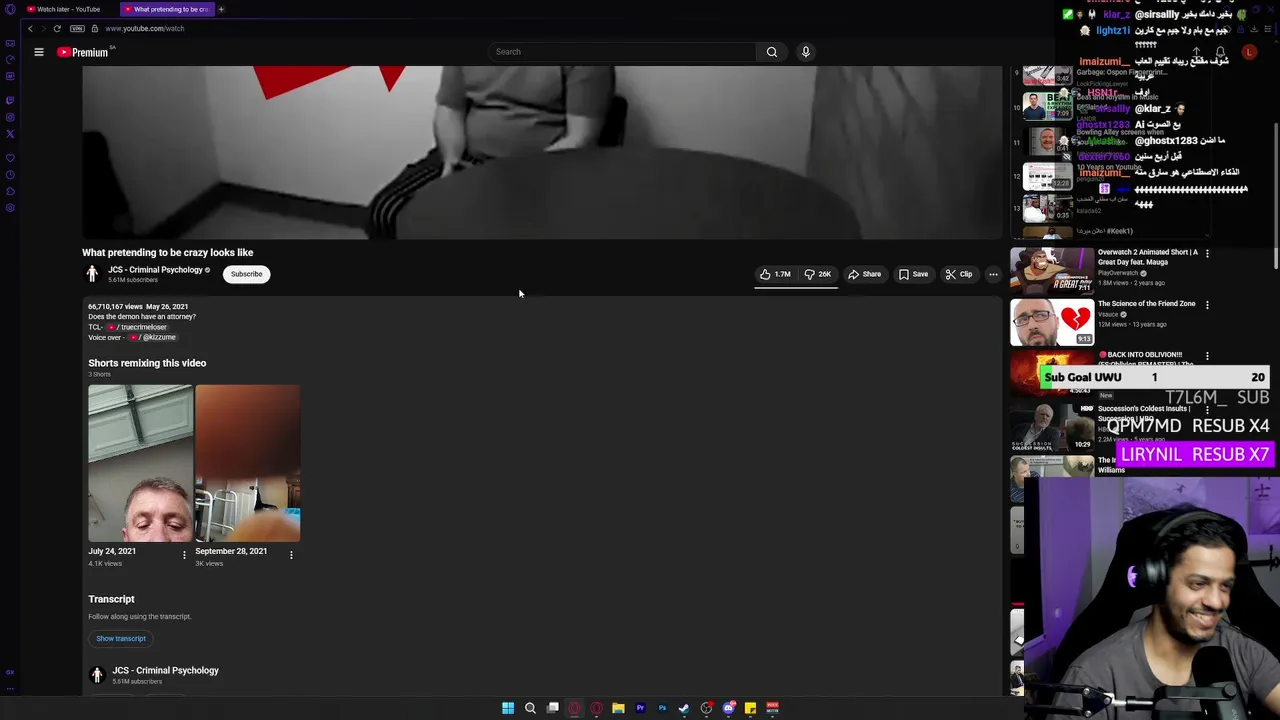1280x720 pixels.
Task: View site security lock info
Action: tap(95, 28)
